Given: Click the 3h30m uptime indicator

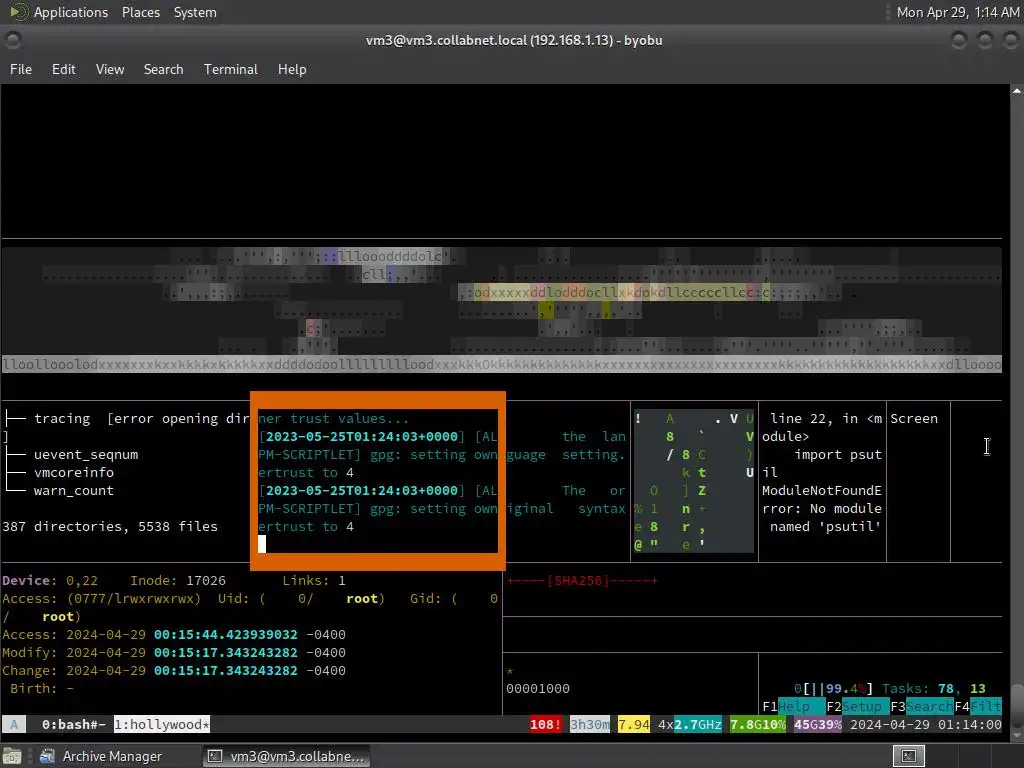Looking at the screenshot, I should coord(590,724).
